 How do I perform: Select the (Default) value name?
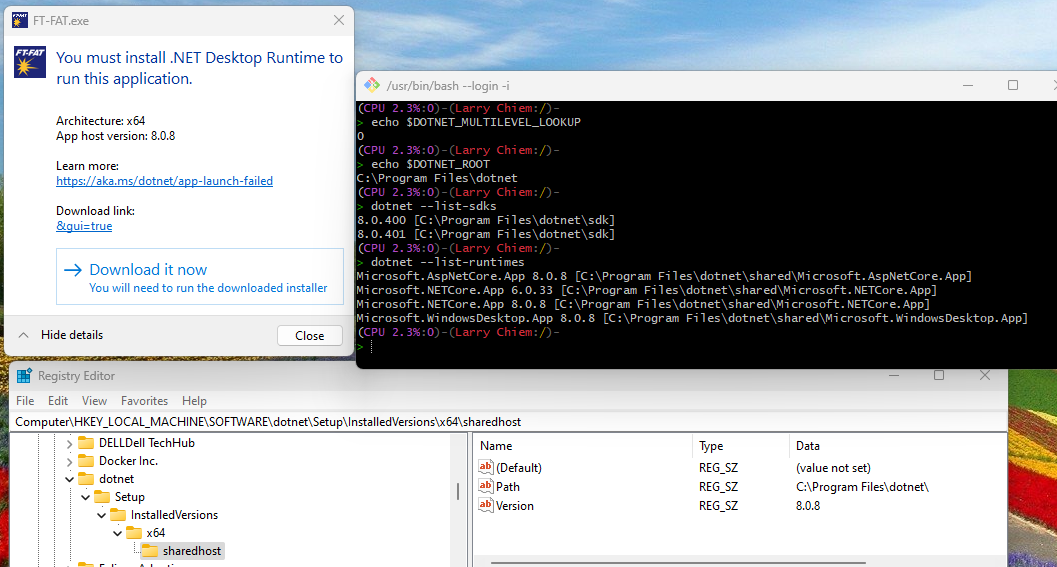(x=518, y=467)
